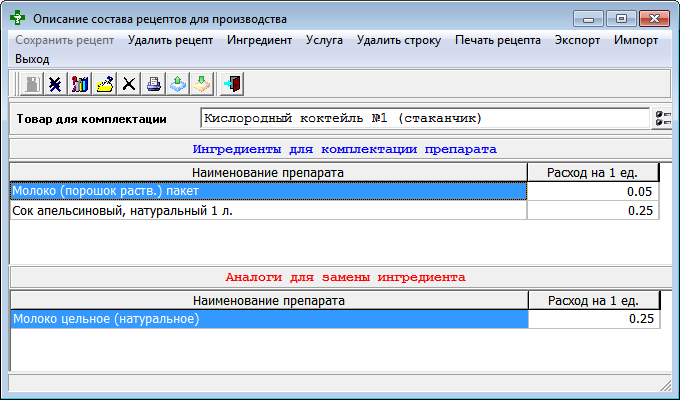
Task: Click ingredients Расход на 1 ед. header
Action: [592, 173]
